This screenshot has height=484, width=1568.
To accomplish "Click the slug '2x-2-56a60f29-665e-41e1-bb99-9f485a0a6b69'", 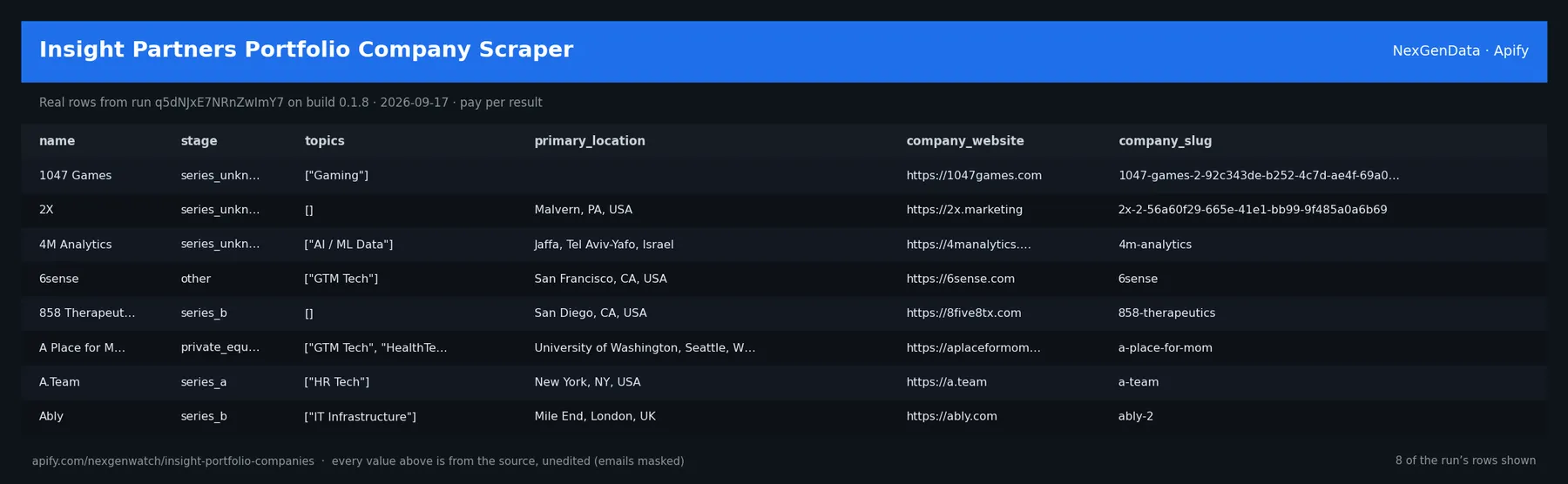I will (x=1253, y=210).
